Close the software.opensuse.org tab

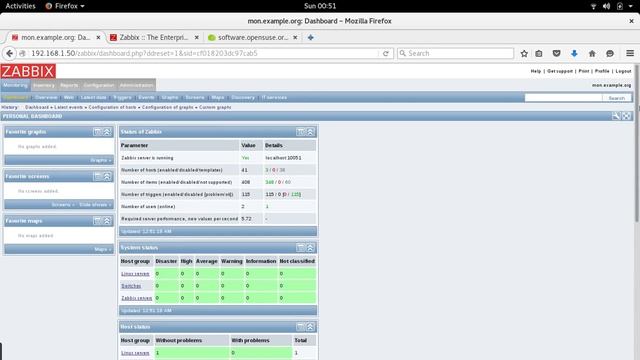pos(295,38)
